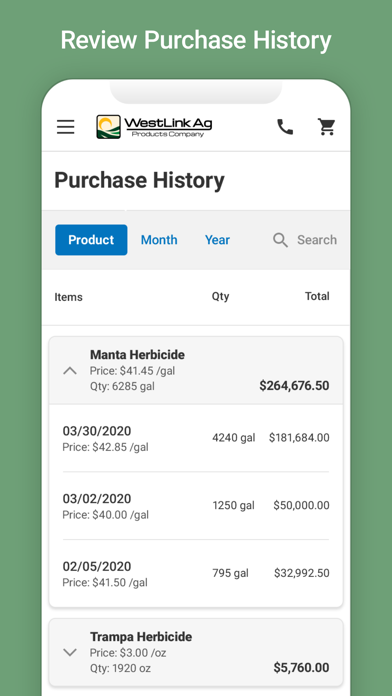Click the Qty column header
Image resolution: width=392 pixels, height=696 pixels.
click(220, 296)
